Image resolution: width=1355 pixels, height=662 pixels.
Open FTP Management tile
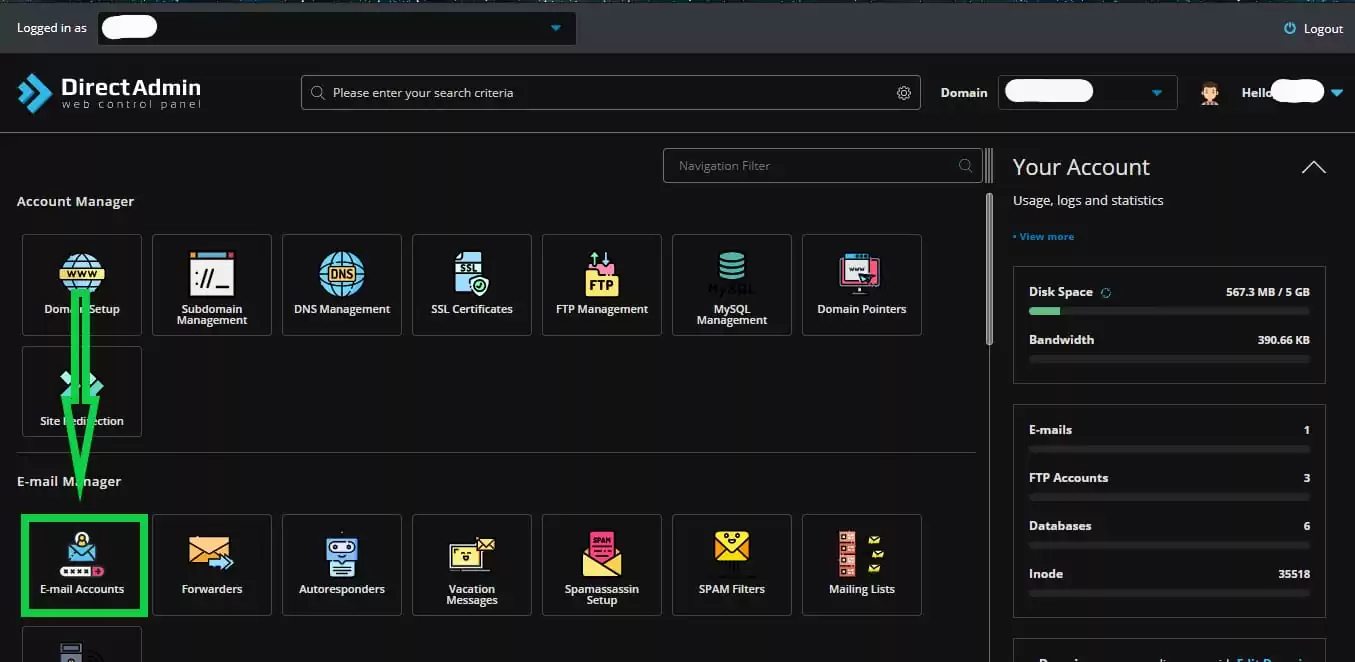tap(602, 285)
